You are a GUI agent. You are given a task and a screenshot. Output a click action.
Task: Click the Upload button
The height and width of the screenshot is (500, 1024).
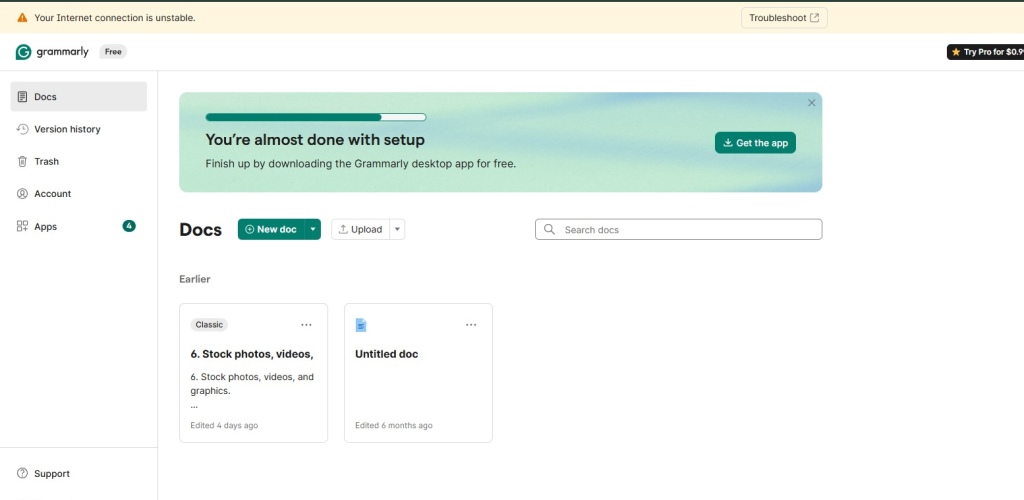tap(360, 229)
